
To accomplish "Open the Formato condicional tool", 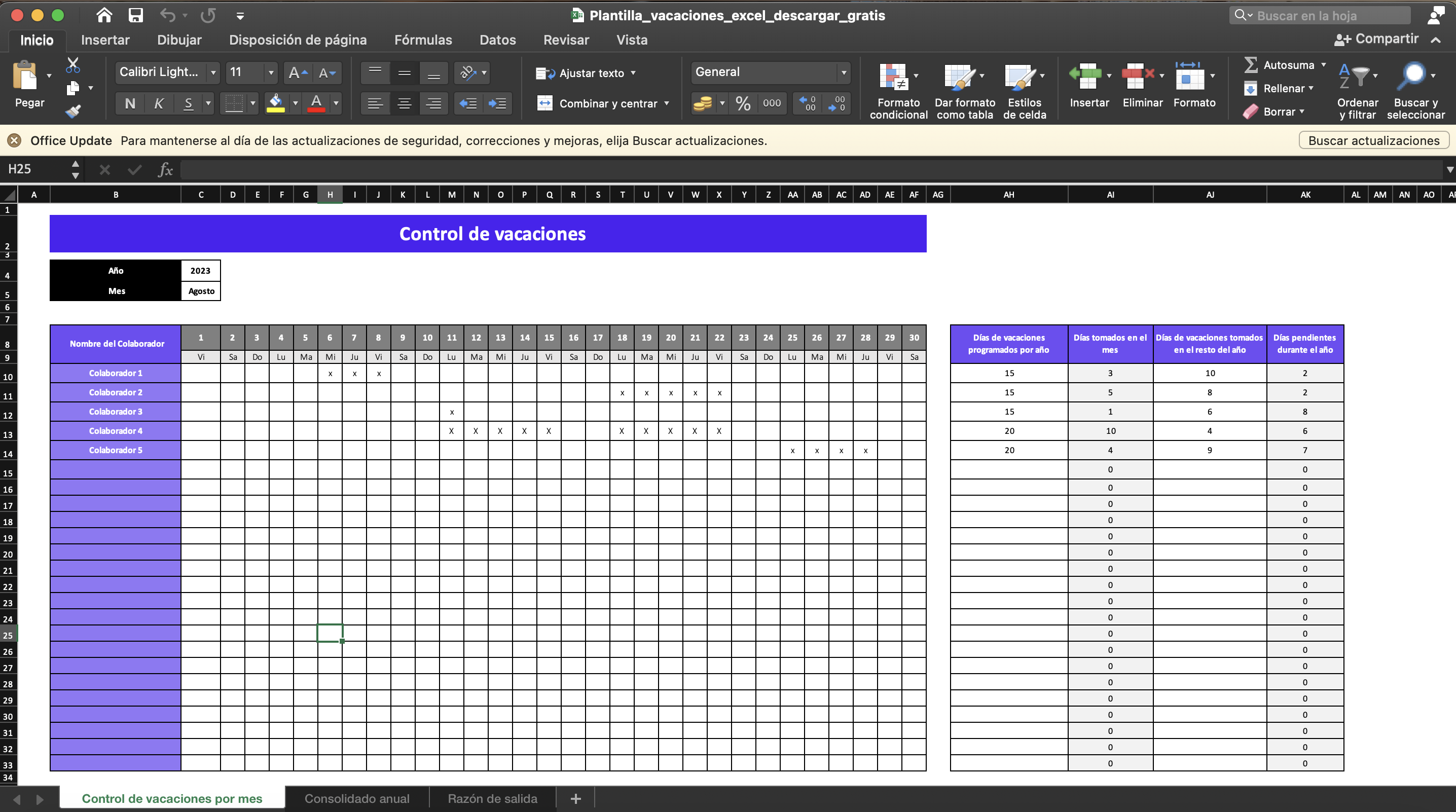I will point(897,88).
